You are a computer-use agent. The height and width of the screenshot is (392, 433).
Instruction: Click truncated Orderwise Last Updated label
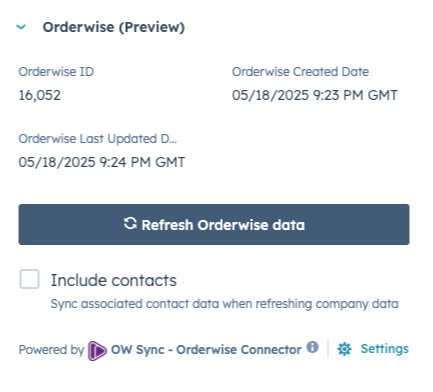point(98,139)
